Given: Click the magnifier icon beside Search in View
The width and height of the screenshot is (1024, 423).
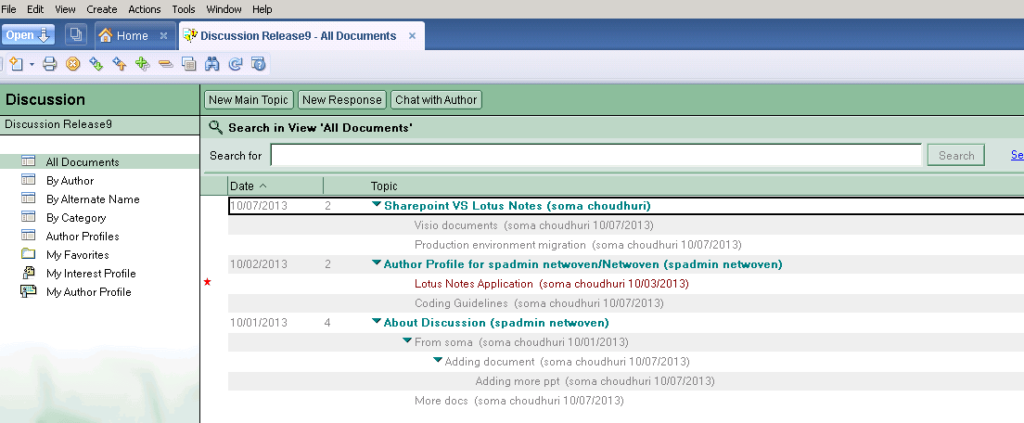Looking at the screenshot, I should click(x=216, y=127).
